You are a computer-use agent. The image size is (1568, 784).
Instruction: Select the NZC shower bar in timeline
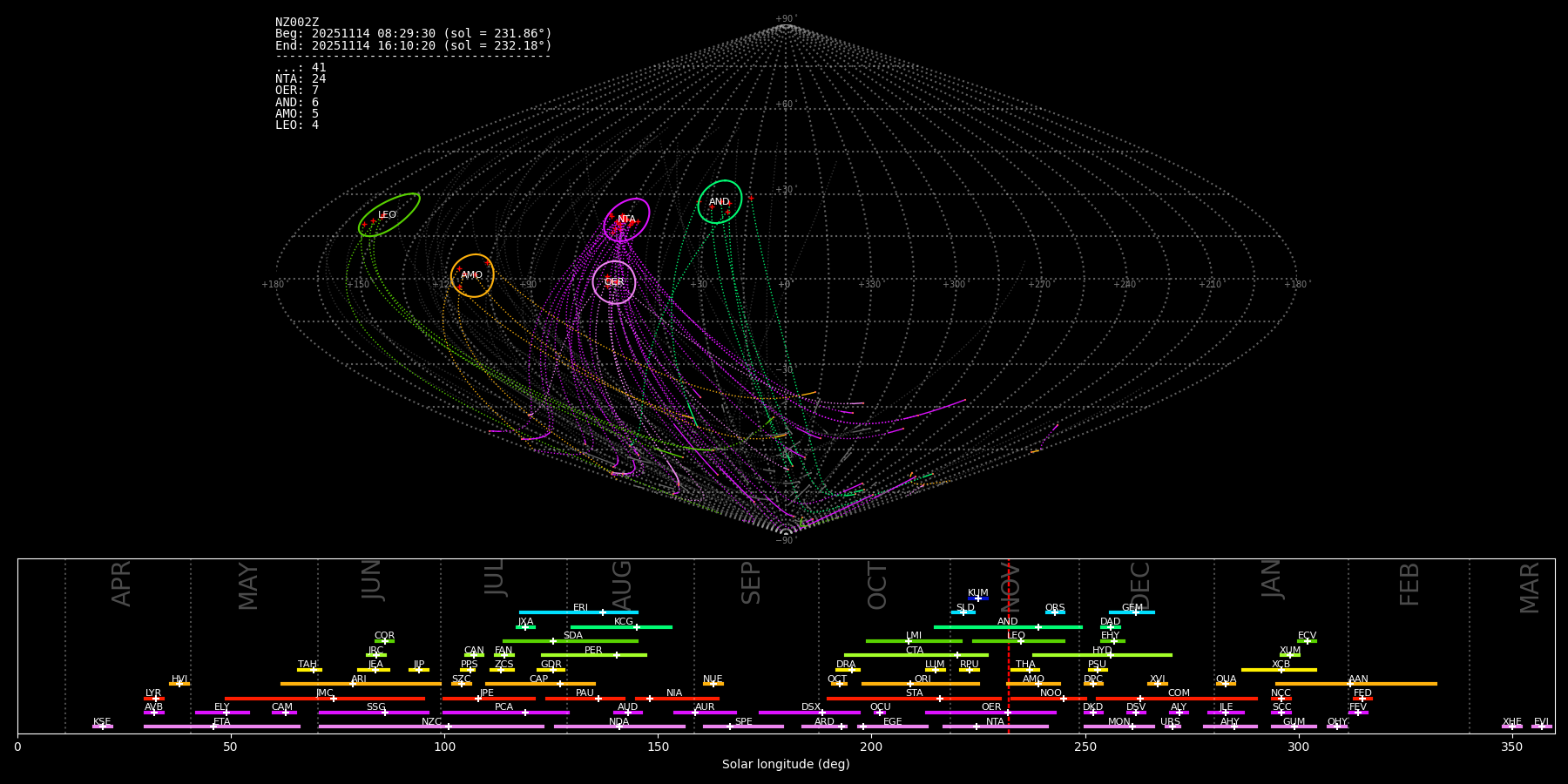pos(431,727)
